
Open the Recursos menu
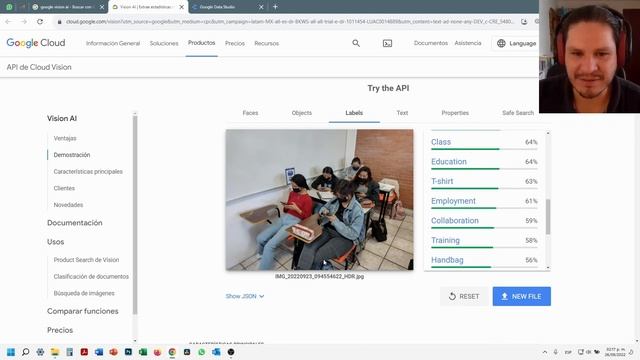267,43
